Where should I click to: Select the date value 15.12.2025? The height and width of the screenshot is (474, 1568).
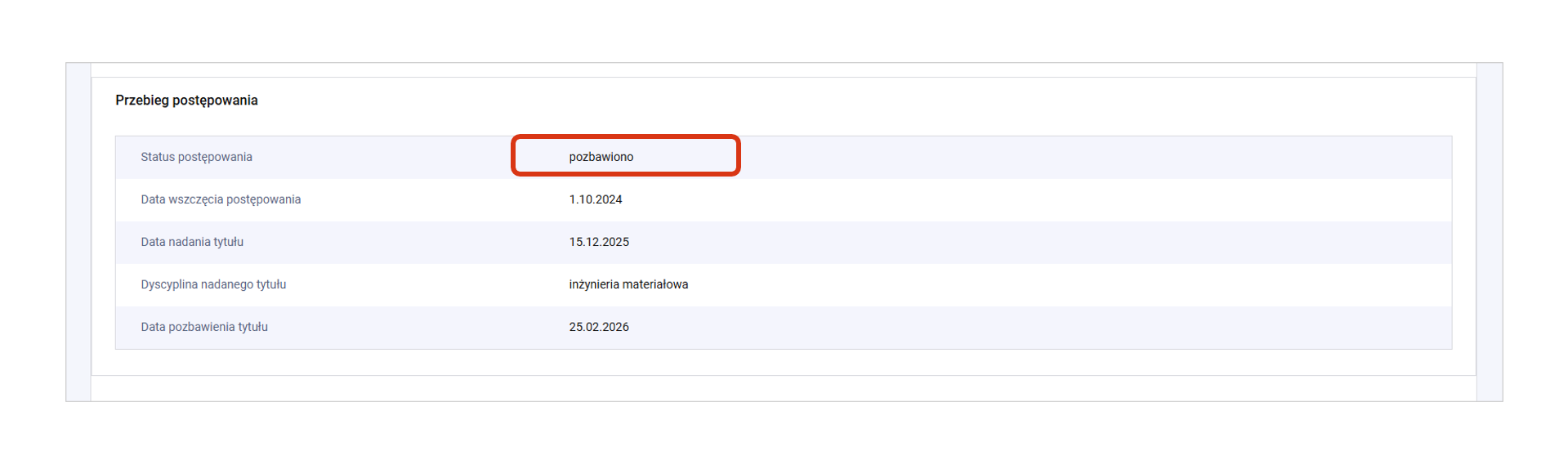599,242
